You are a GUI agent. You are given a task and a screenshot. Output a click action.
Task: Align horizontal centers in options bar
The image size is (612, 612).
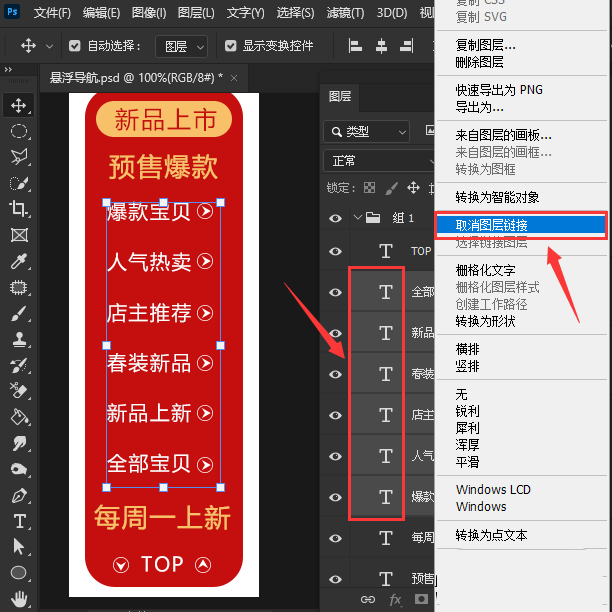click(x=381, y=46)
